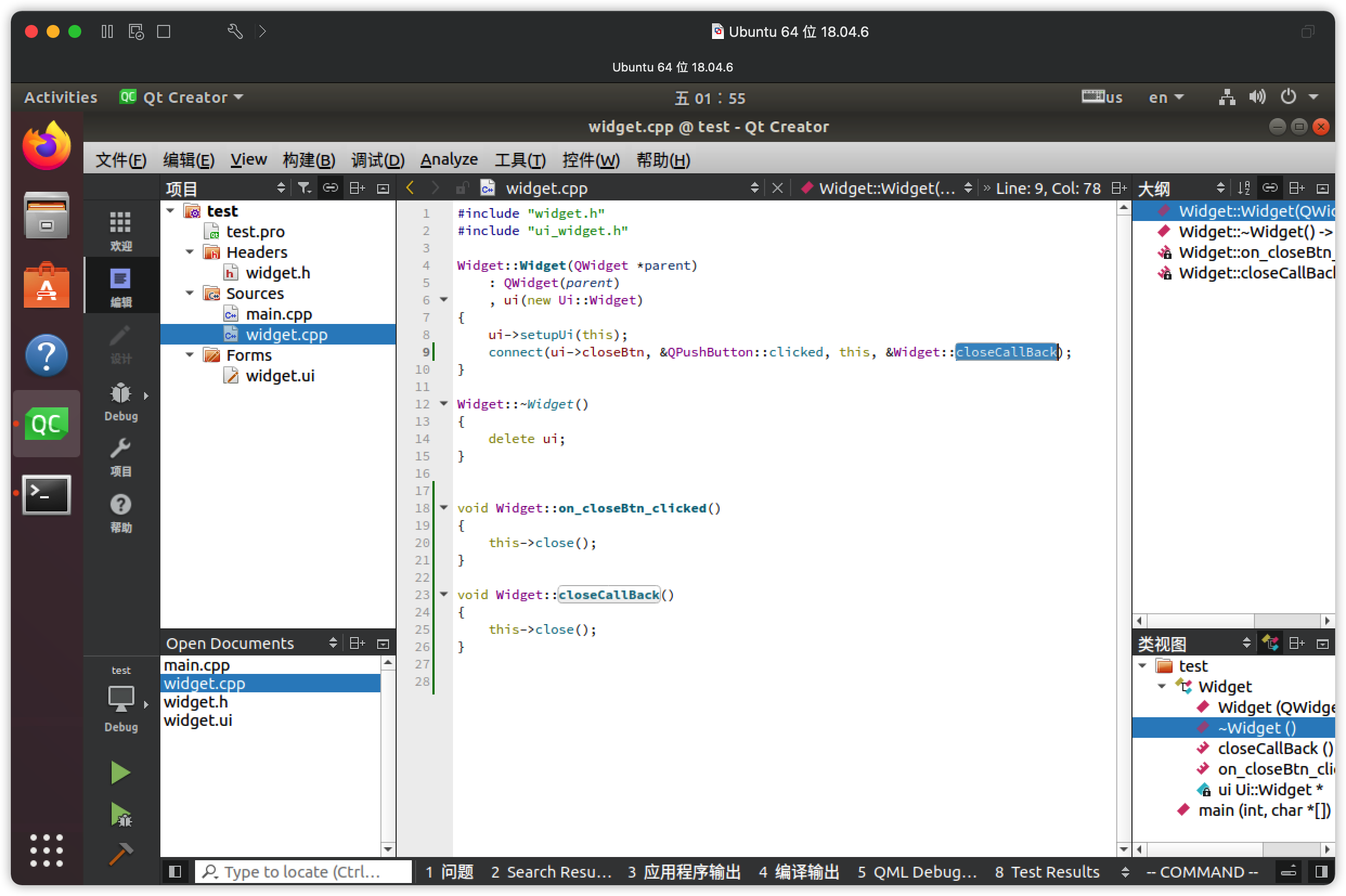
Task: Start debugging with the Run-Debug icon
Action: [x=120, y=815]
